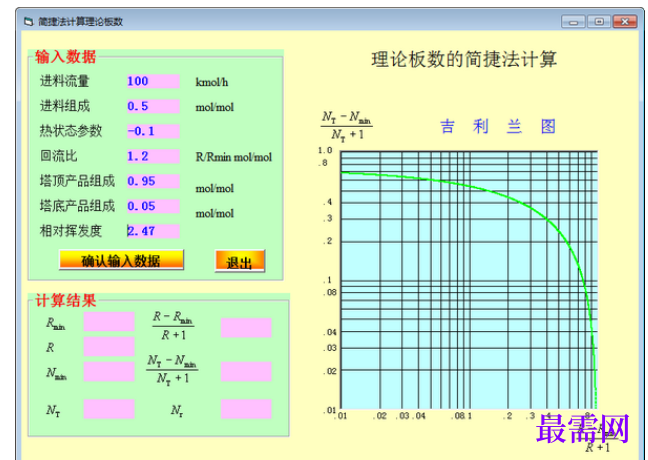The image size is (648, 460).
Task: Click the 输入数据 group heading
Action: click(x=65, y=57)
